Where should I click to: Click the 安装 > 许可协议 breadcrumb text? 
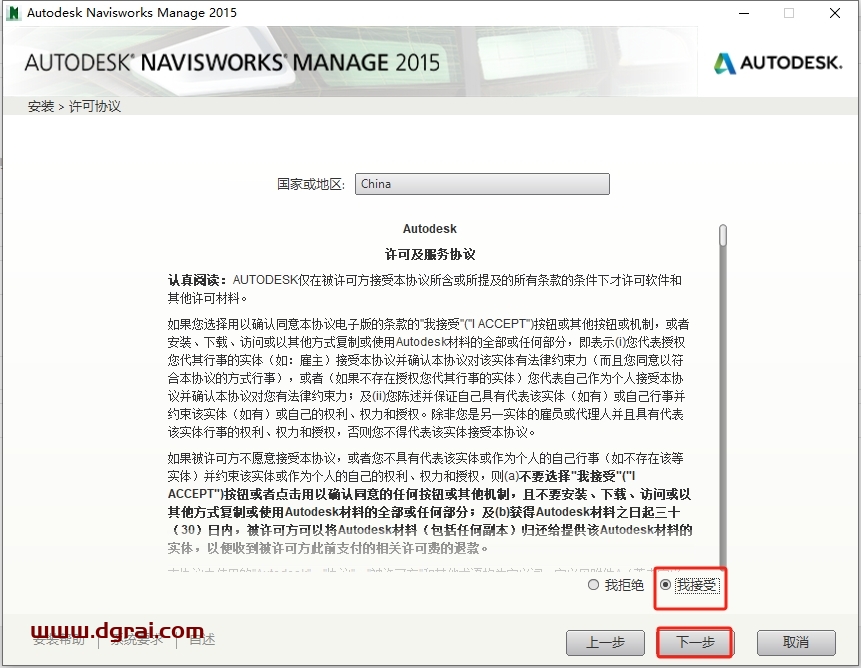(74, 106)
